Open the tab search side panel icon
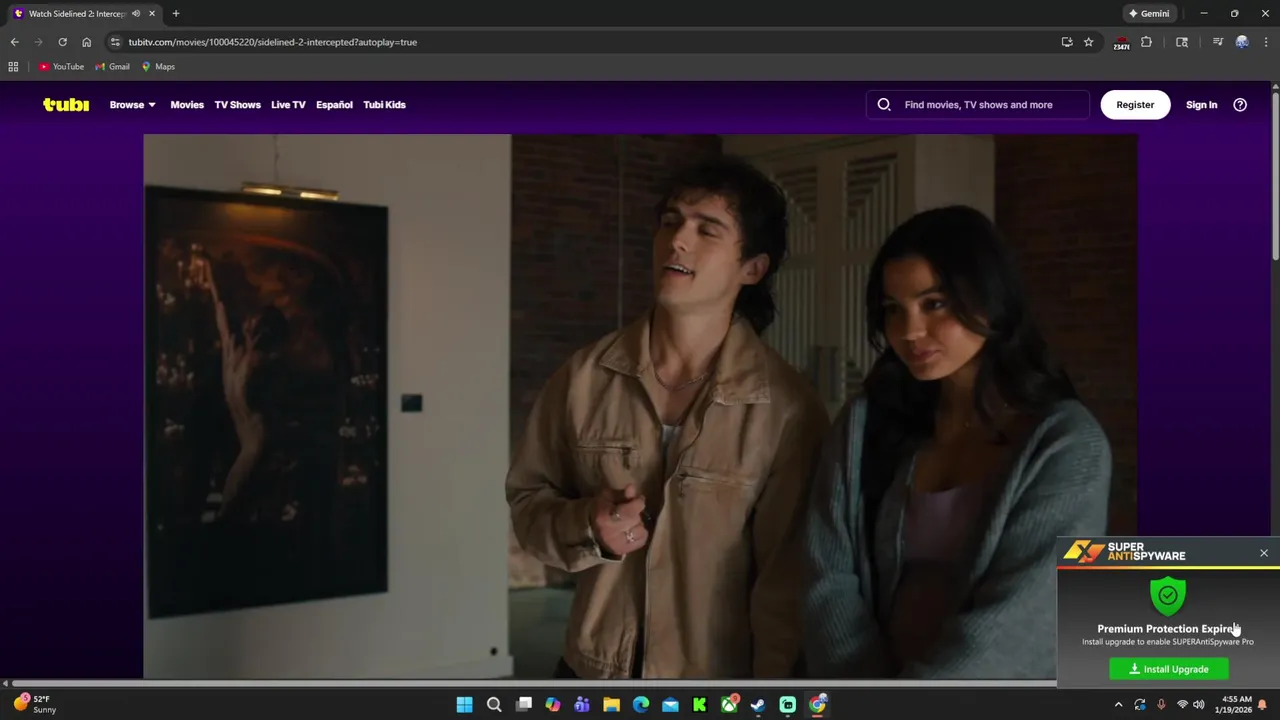The width and height of the screenshot is (1280, 720). pyautogui.click(x=1182, y=42)
